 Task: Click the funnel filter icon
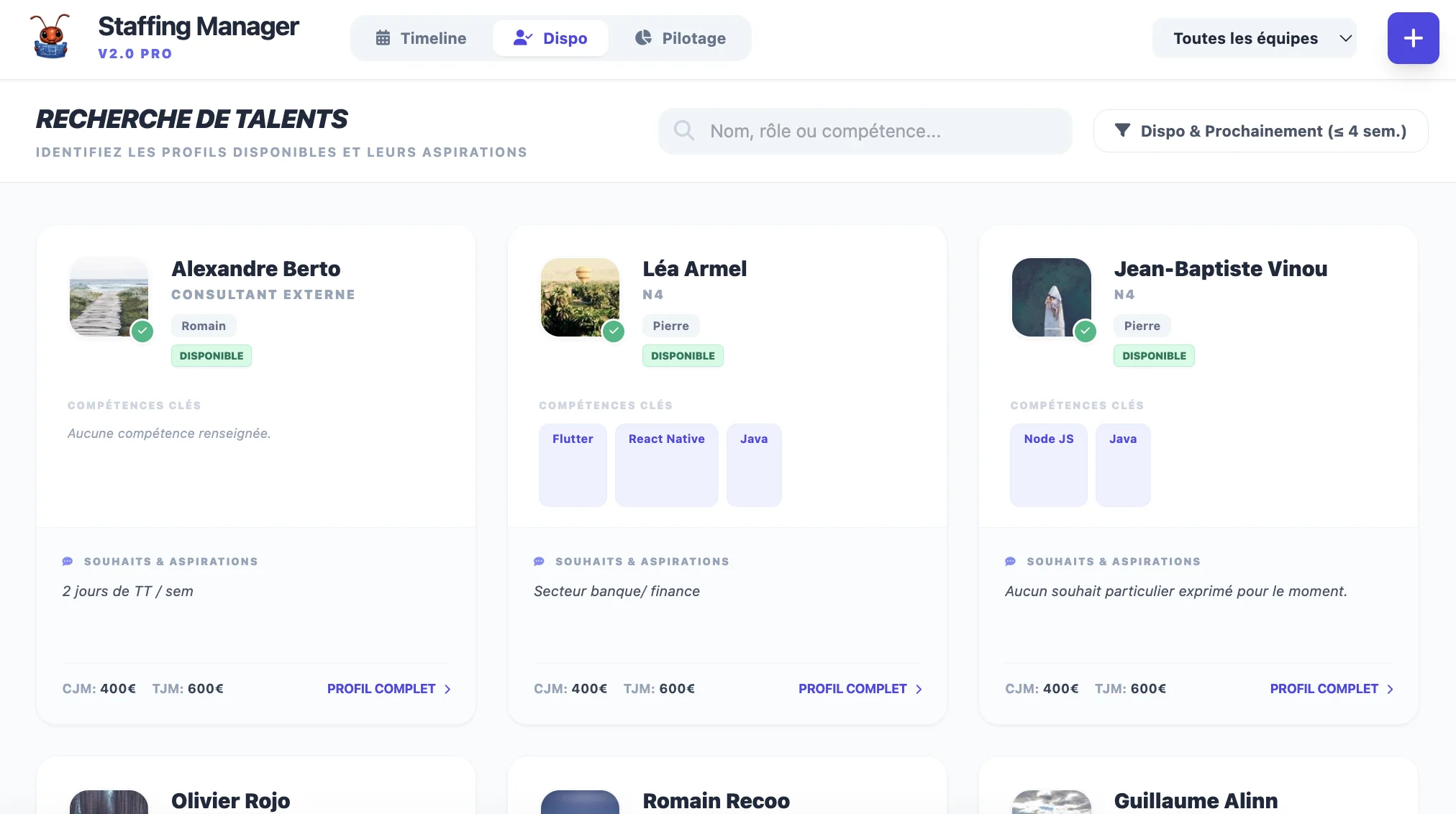tap(1121, 130)
